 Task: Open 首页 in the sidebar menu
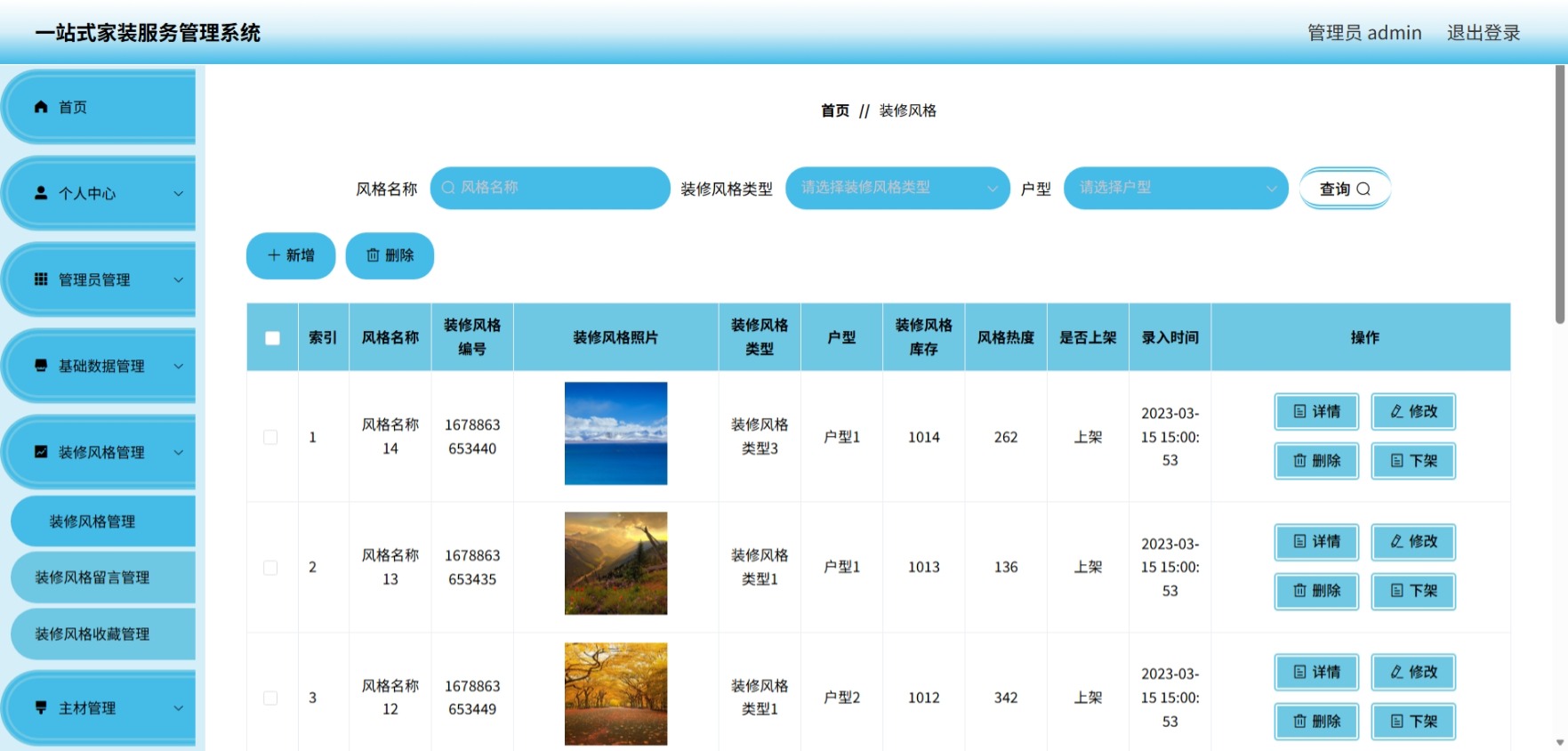point(99,107)
